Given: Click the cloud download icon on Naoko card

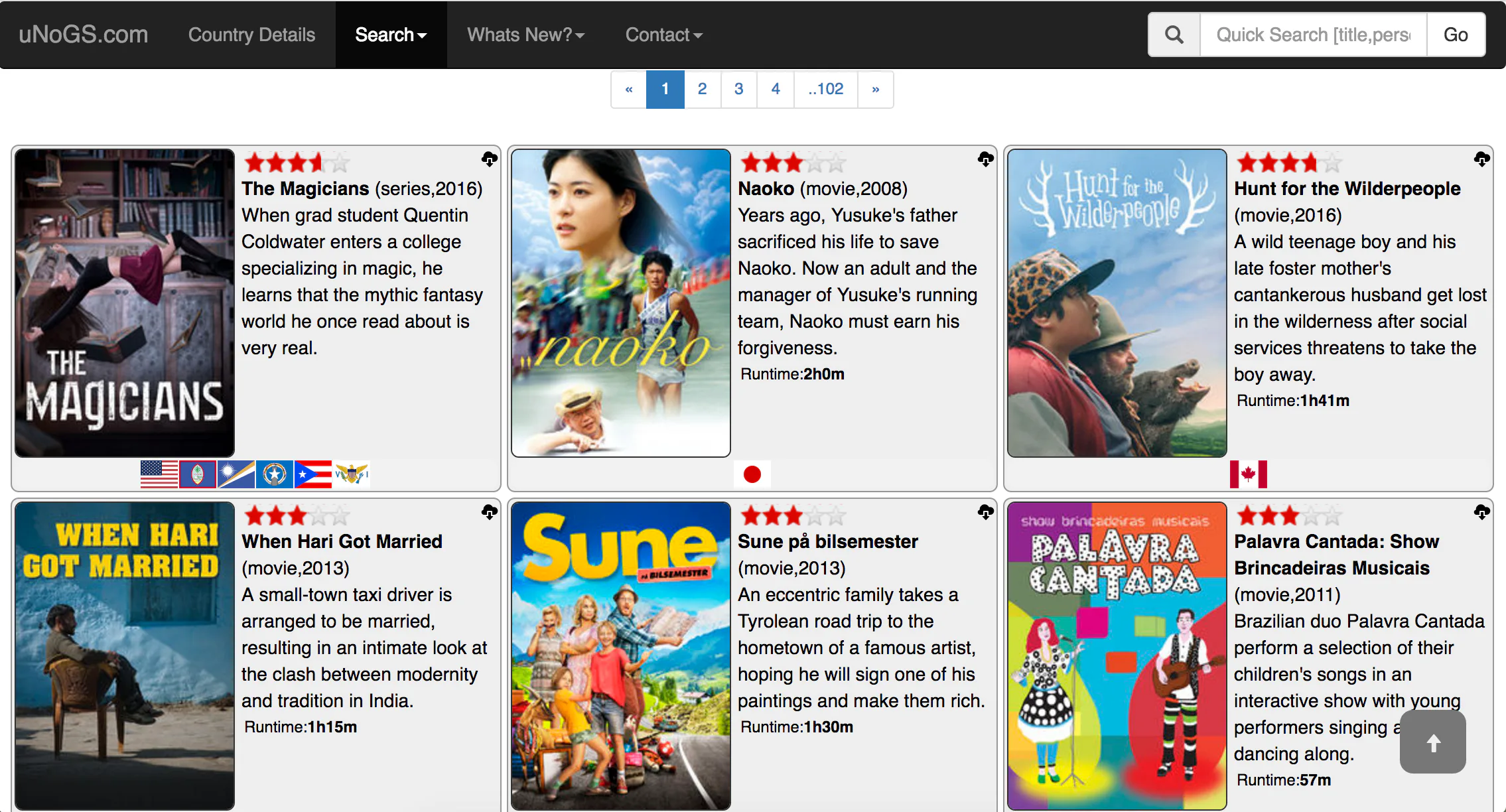Looking at the screenshot, I should coord(986,159).
